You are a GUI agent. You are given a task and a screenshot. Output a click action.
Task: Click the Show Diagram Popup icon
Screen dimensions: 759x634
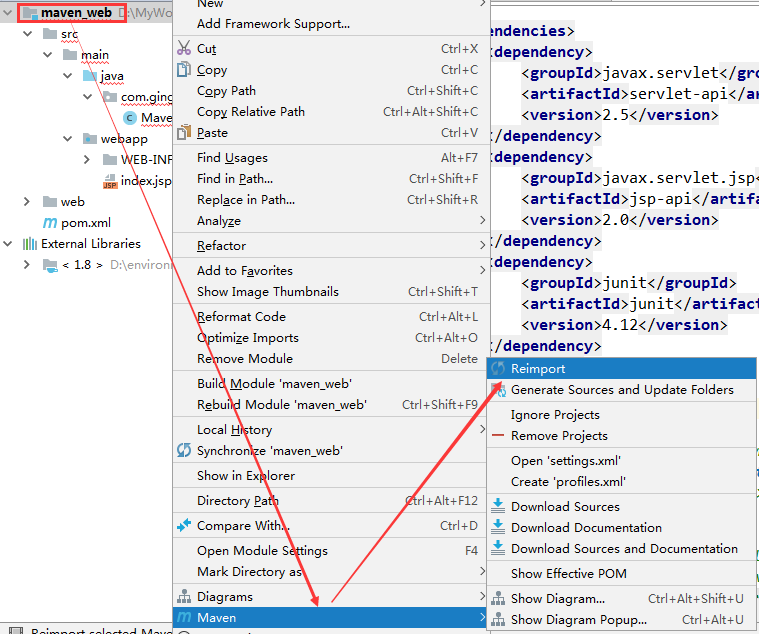click(x=498, y=619)
